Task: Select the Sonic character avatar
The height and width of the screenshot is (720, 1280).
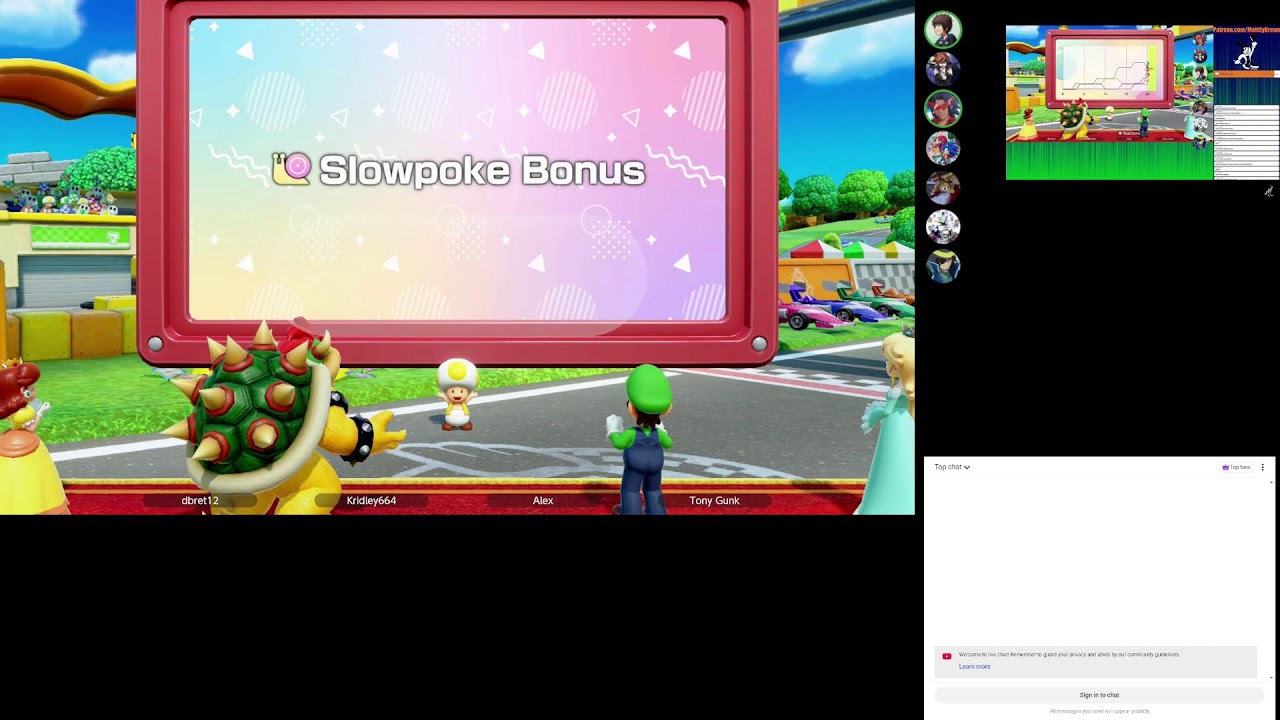Action: click(x=943, y=148)
